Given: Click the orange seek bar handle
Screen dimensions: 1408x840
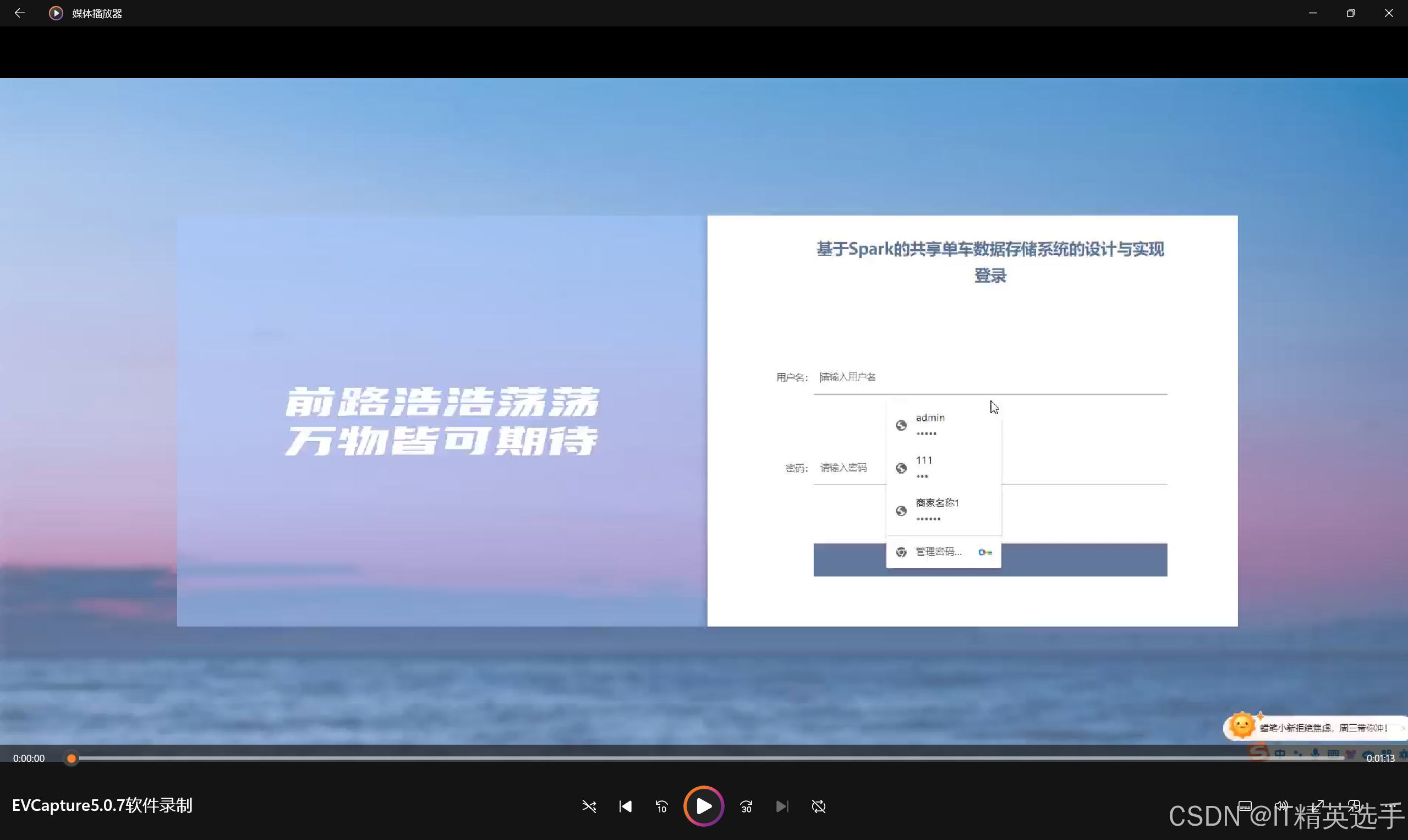Looking at the screenshot, I should (x=72, y=759).
